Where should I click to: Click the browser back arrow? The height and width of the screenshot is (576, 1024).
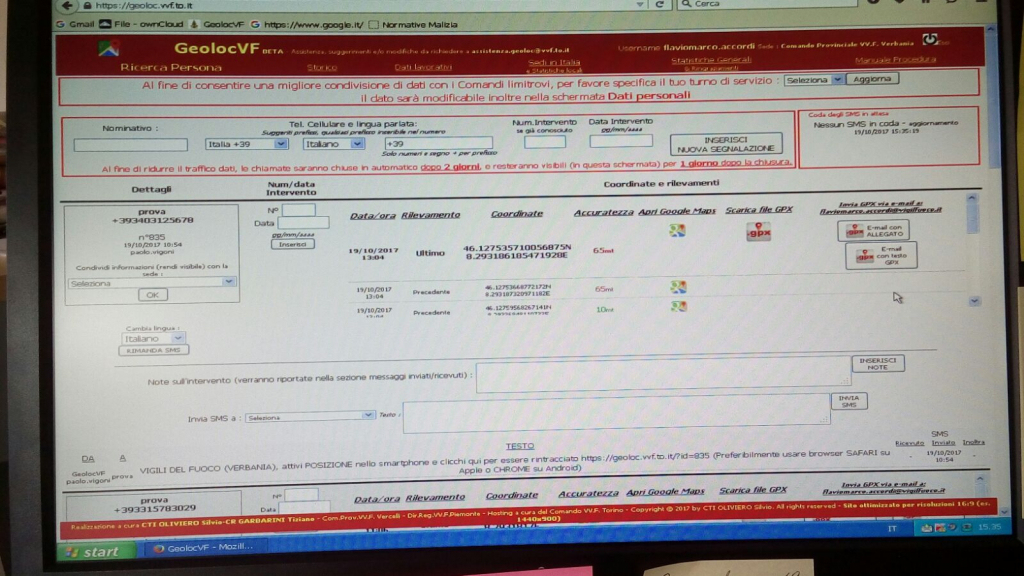click(67, 5)
